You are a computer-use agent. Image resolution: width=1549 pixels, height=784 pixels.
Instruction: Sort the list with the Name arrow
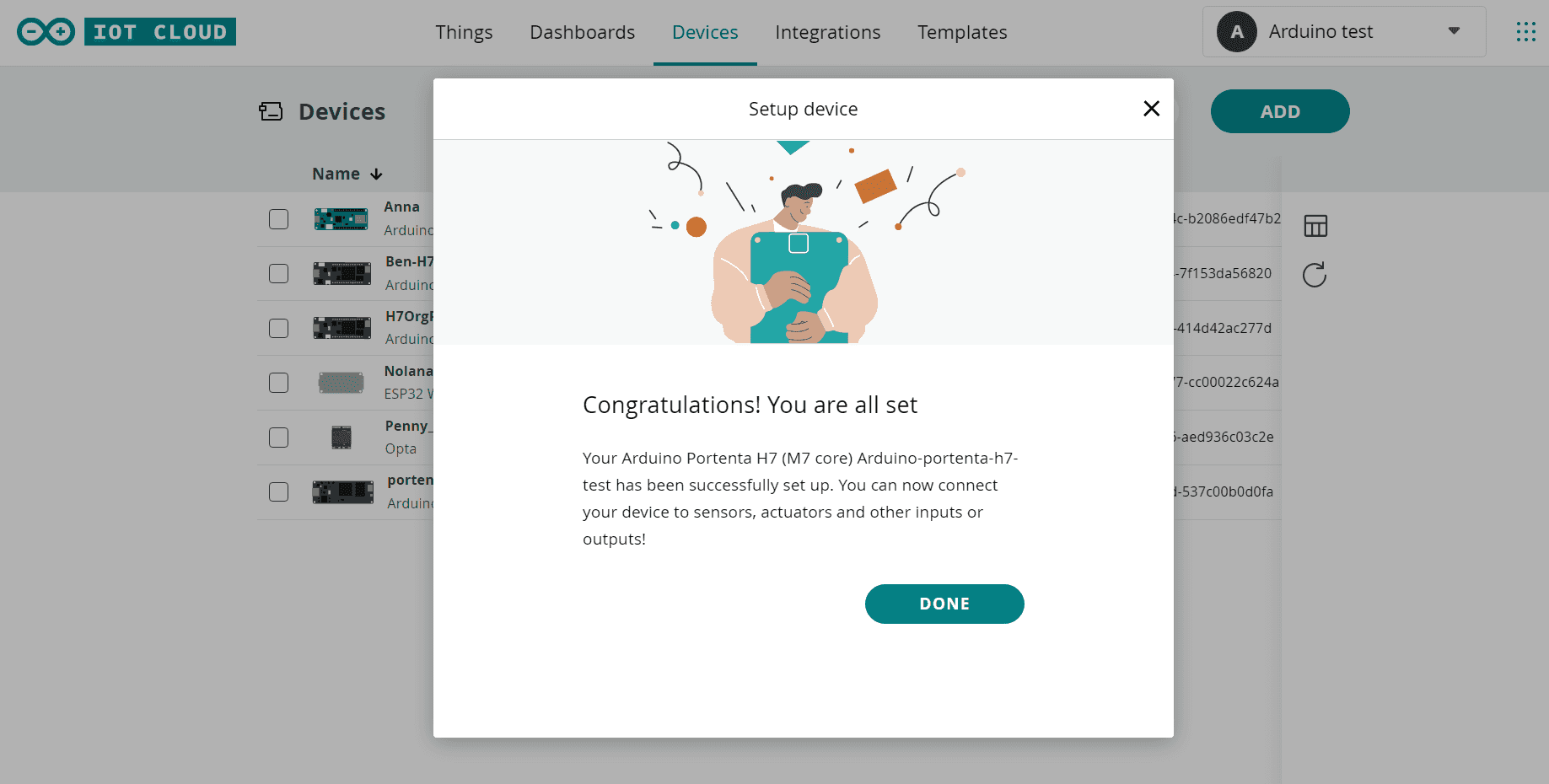pyautogui.click(x=376, y=175)
